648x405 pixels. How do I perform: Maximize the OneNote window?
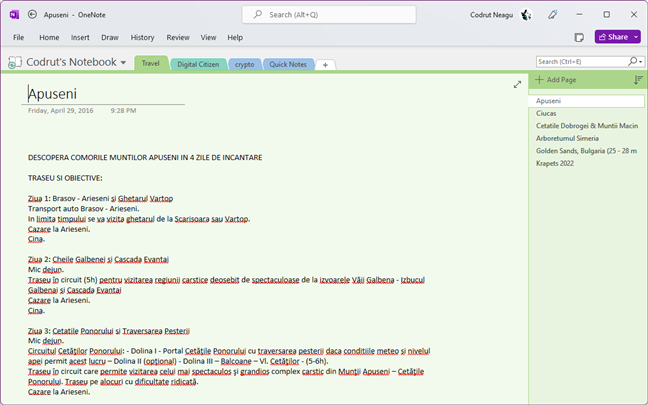tap(607, 14)
